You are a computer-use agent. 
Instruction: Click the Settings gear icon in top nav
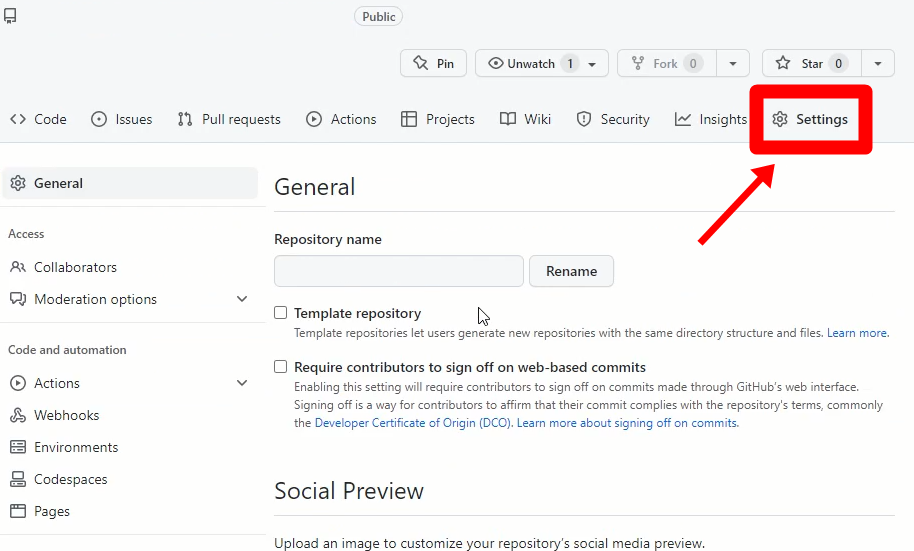click(x=780, y=119)
